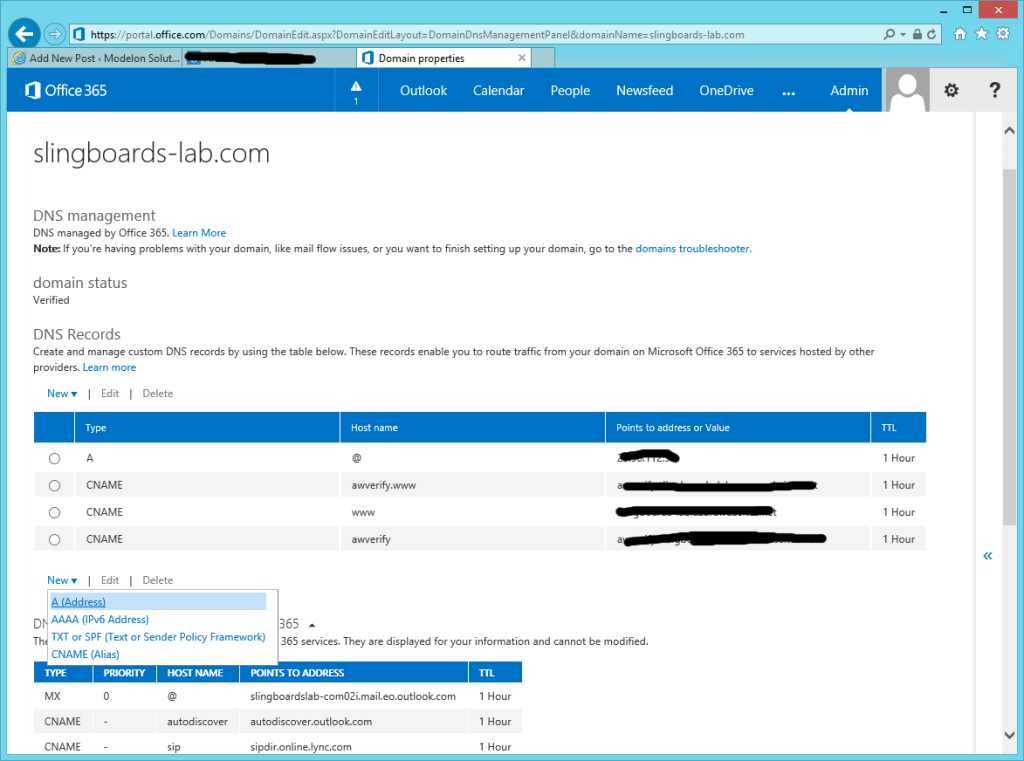Viewport: 1024px width, 761px height.
Task: Select the radio button for the awverify CNAME record
Action: tap(55, 539)
